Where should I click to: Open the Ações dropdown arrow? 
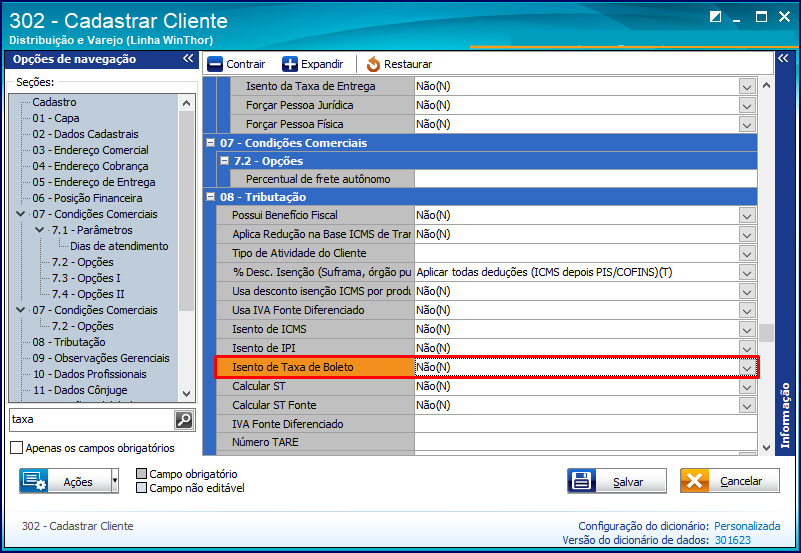[x=115, y=481]
